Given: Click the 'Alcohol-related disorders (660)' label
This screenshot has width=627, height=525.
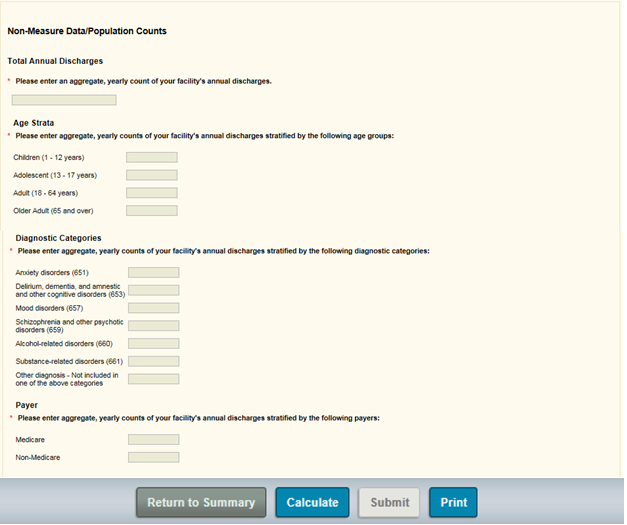Looking at the screenshot, I should point(64,344).
